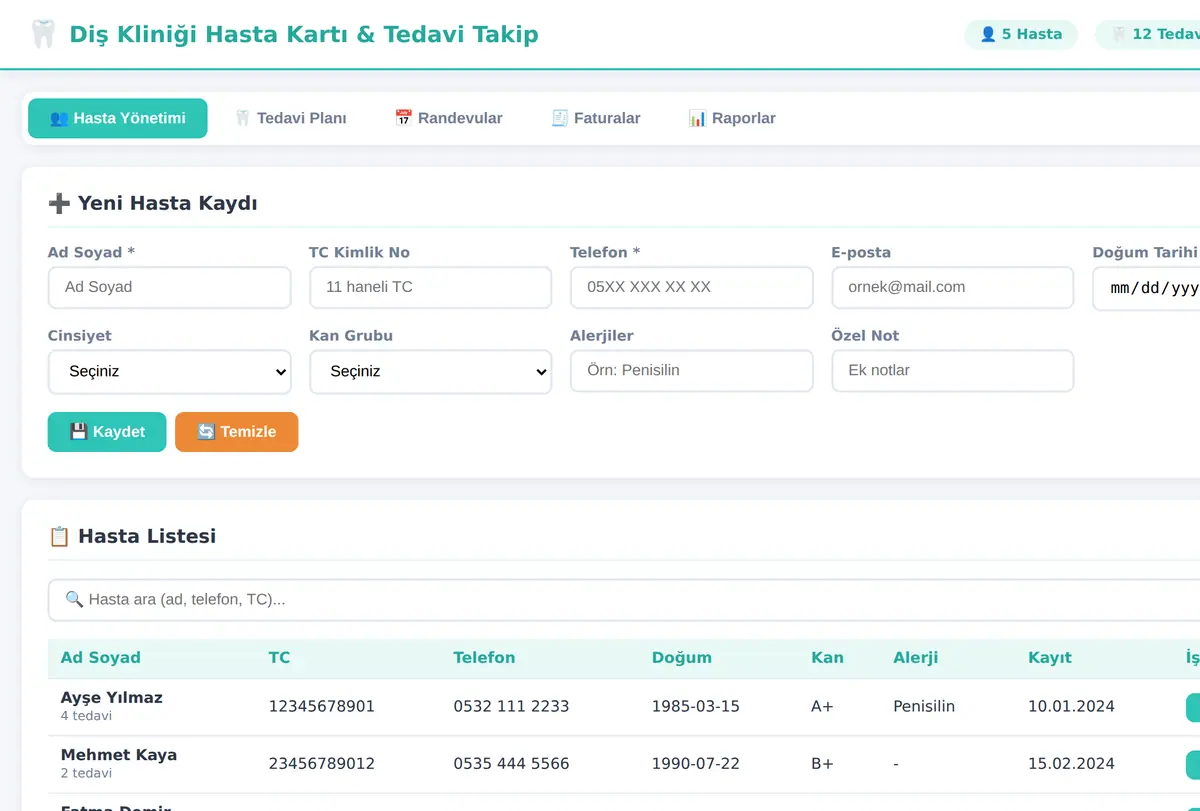Image resolution: width=1200 pixels, height=811 pixels.
Task: Click the chart icon on Raporlar tab
Action: [x=697, y=118]
